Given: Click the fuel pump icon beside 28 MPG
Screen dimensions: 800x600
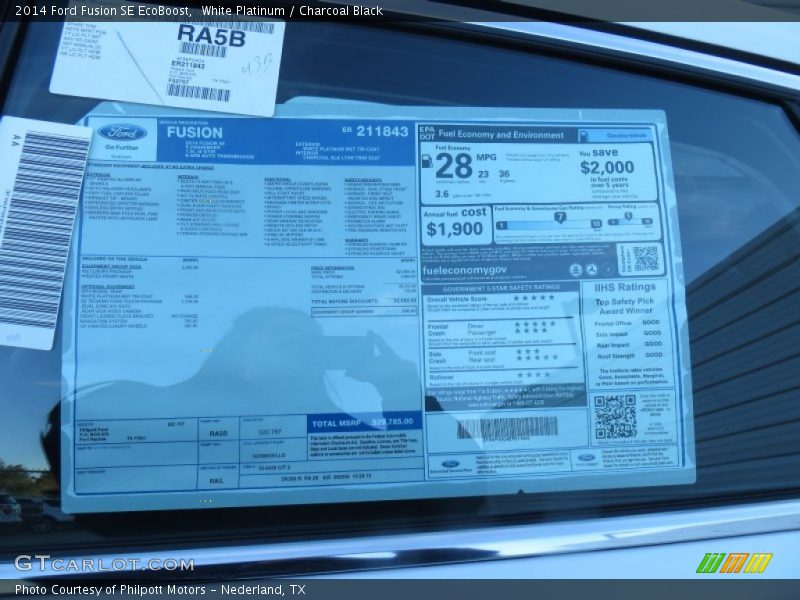Looking at the screenshot, I should coord(427,161).
